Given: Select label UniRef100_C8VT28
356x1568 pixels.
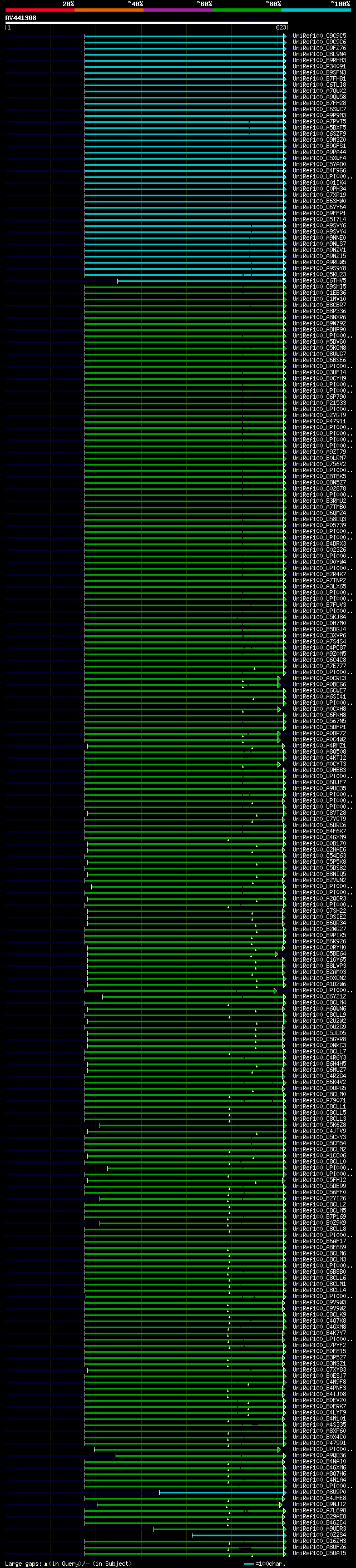Looking at the screenshot, I should (x=319, y=813).
